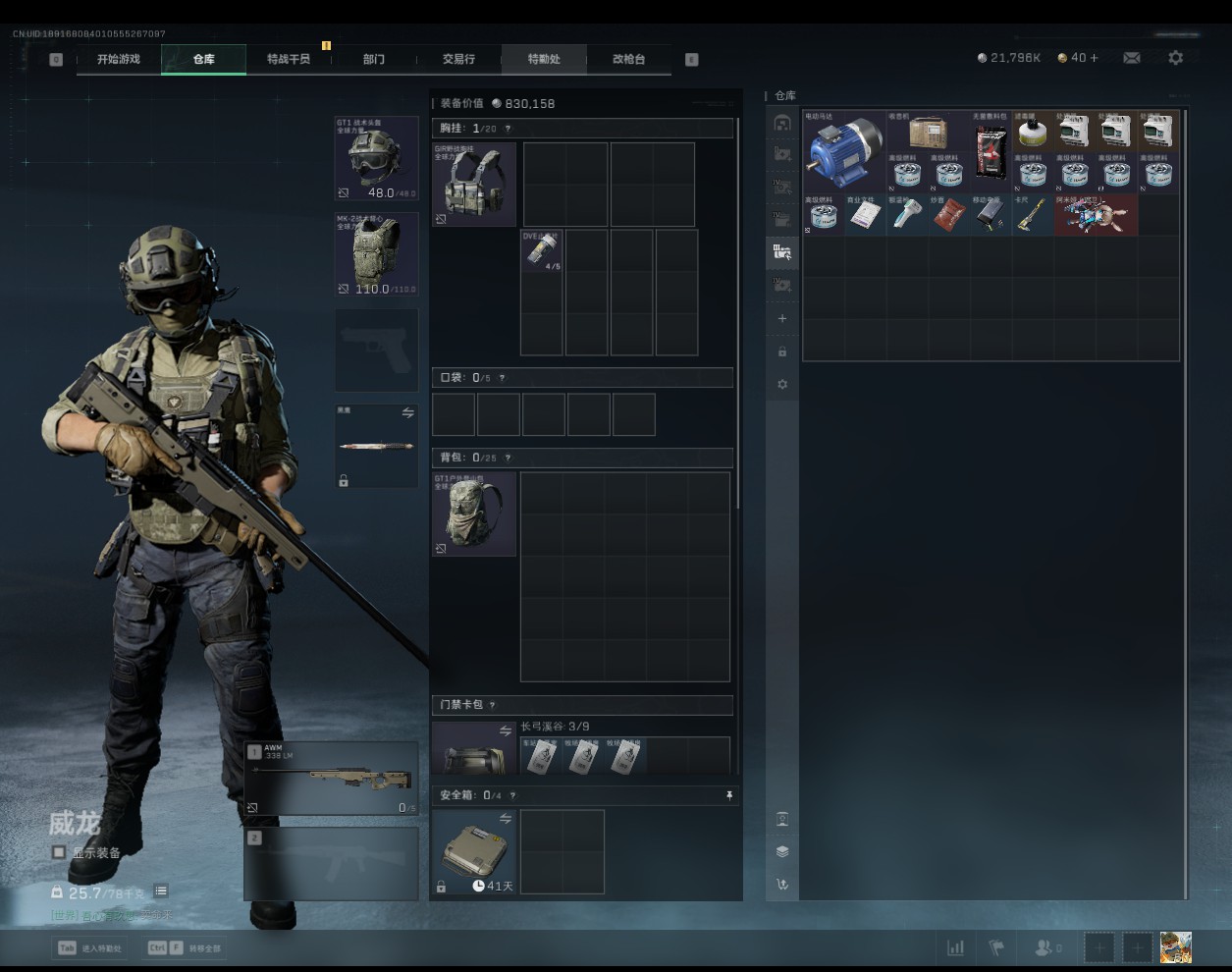Add a new stash page with sidebar plus
The height and width of the screenshot is (972, 1232).
[782, 318]
